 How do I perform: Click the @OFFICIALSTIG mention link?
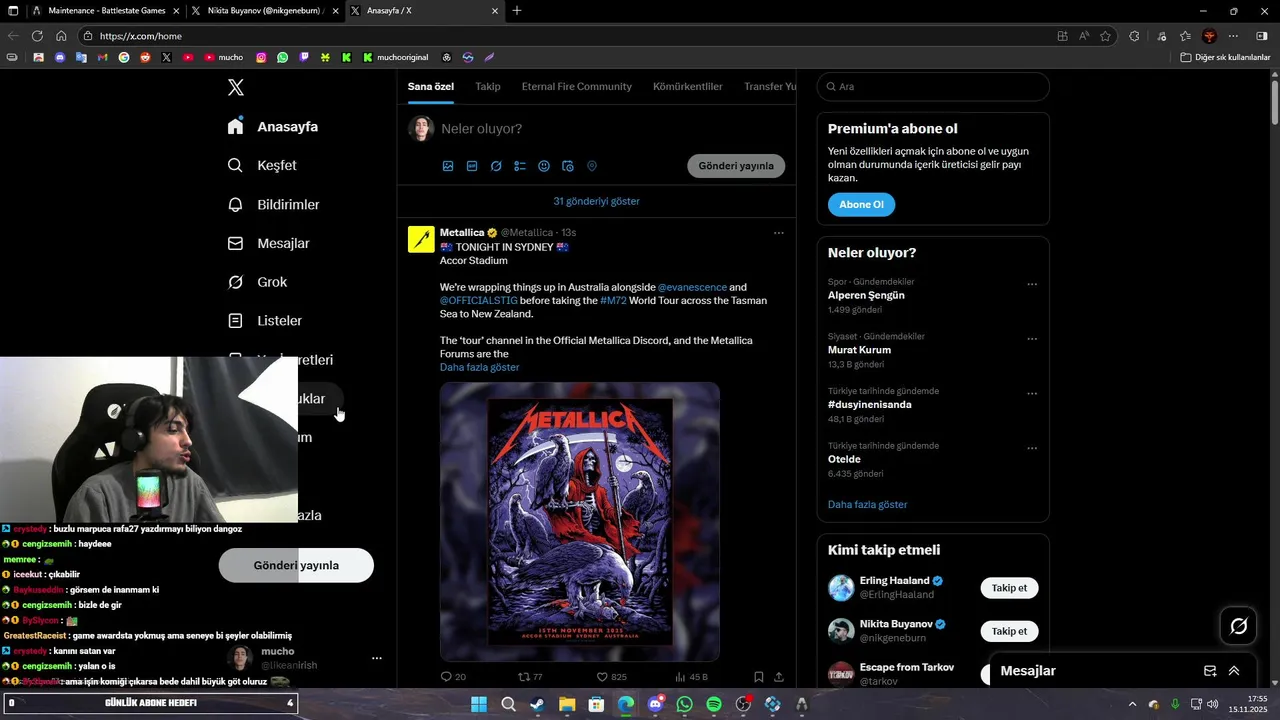click(478, 300)
